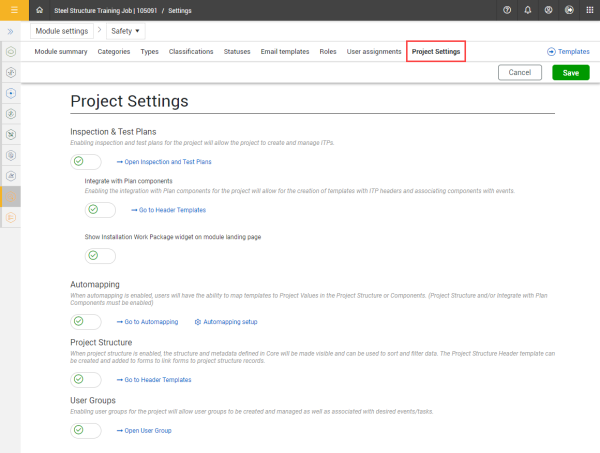This screenshot has height=453, width=600.
Task: Switch to the Email templates tab
Action: [285, 51]
